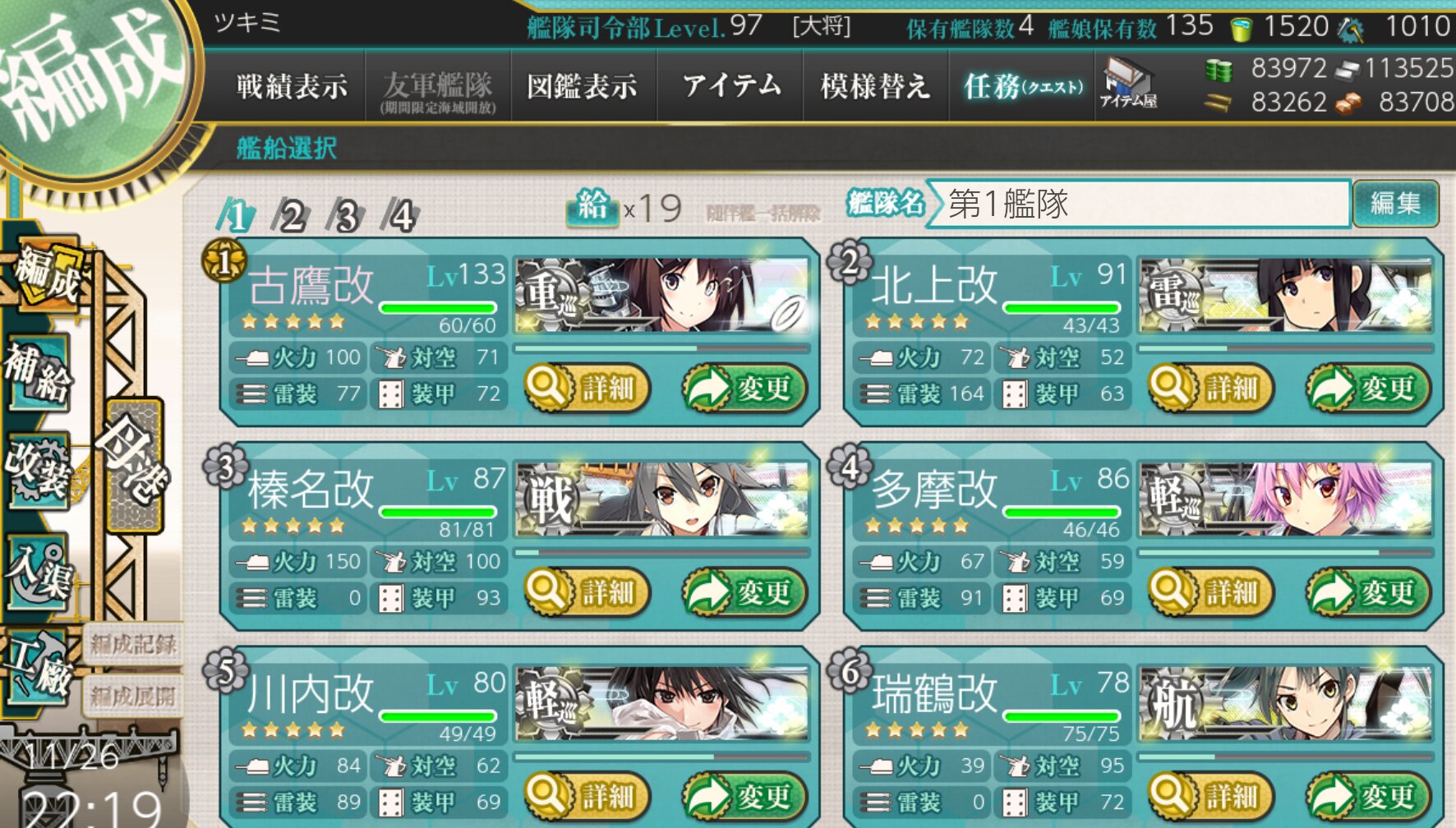
Task: Click 編集 to edit fleet name
Action: (1395, 203)
